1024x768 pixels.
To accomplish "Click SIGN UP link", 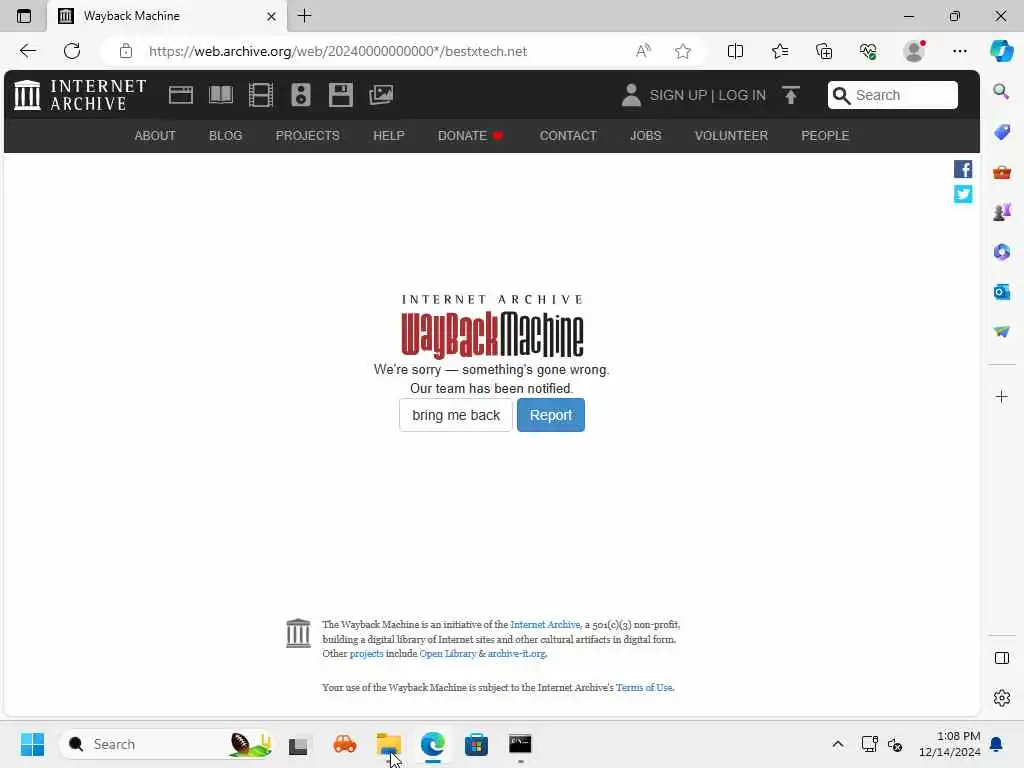I will (x=678, y=95).
